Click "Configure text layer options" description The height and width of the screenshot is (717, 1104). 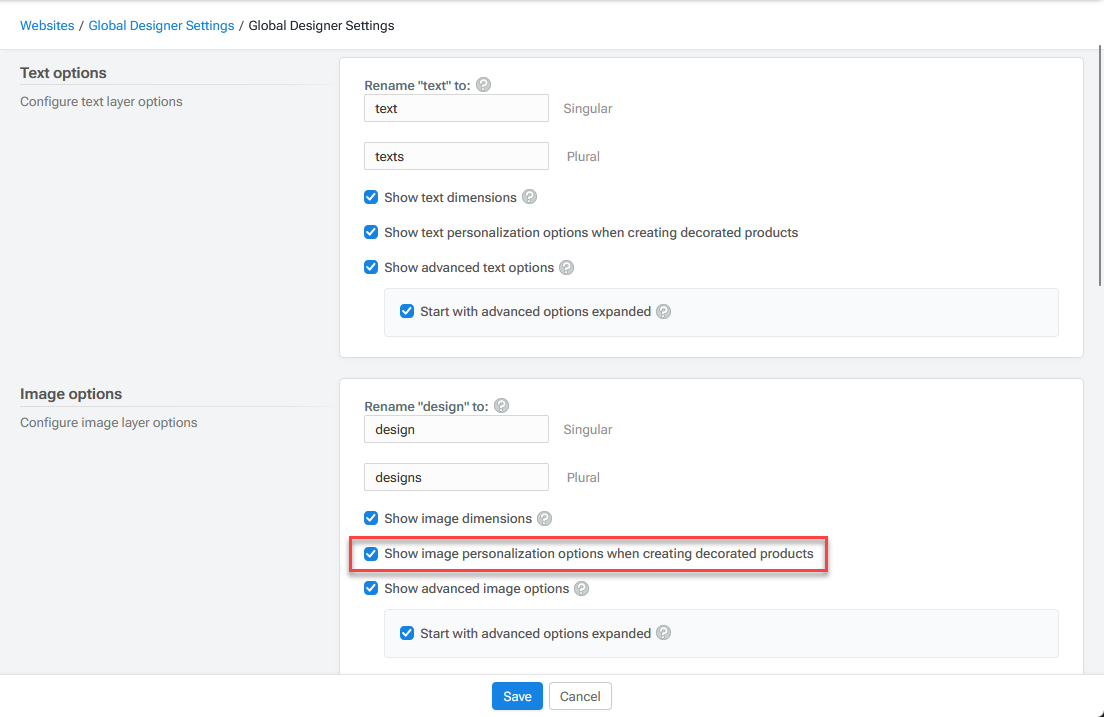pos(101,101)
